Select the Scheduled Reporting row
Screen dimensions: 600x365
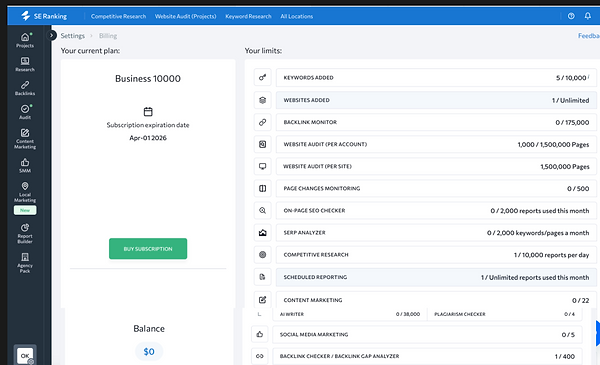click(436, 277)
